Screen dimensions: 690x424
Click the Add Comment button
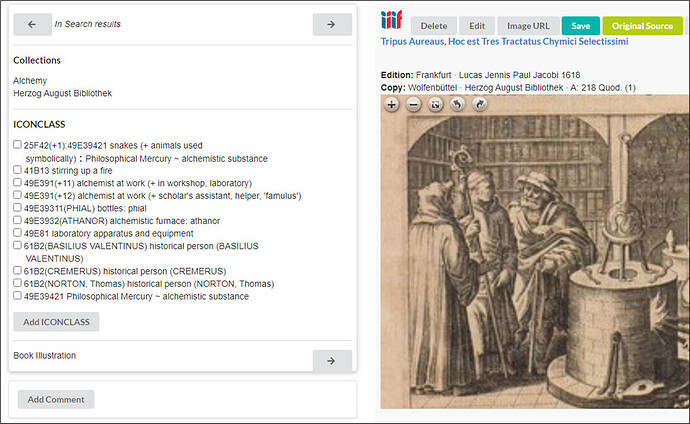click(56, 399)
